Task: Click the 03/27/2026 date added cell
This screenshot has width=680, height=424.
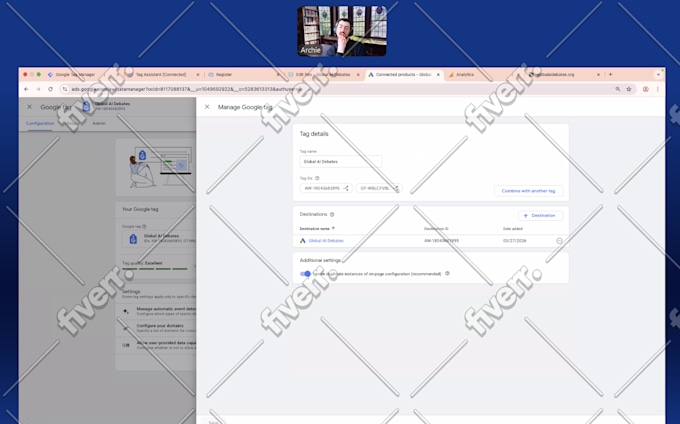Action: pyautogui.click(x=515, y=241)
